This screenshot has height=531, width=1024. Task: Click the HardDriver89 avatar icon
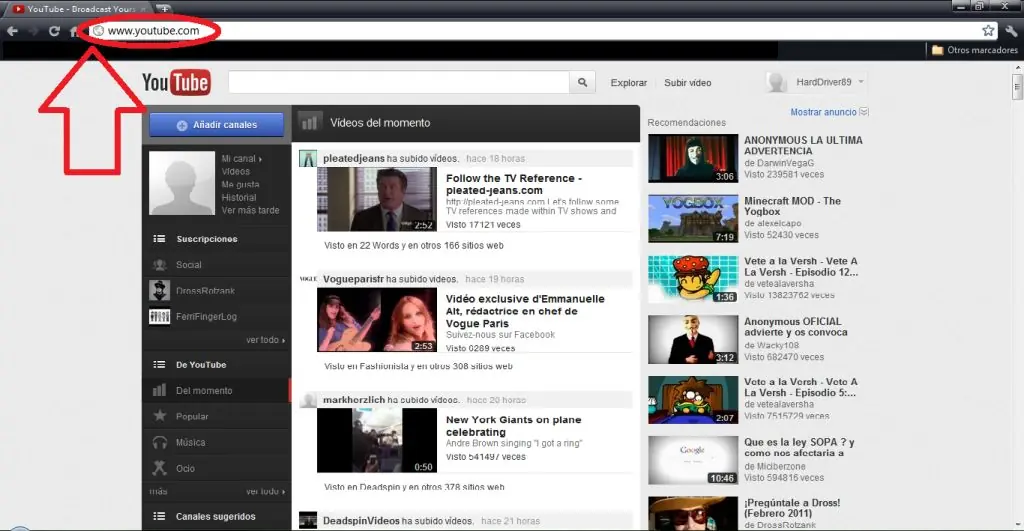[x=776, y=82]
